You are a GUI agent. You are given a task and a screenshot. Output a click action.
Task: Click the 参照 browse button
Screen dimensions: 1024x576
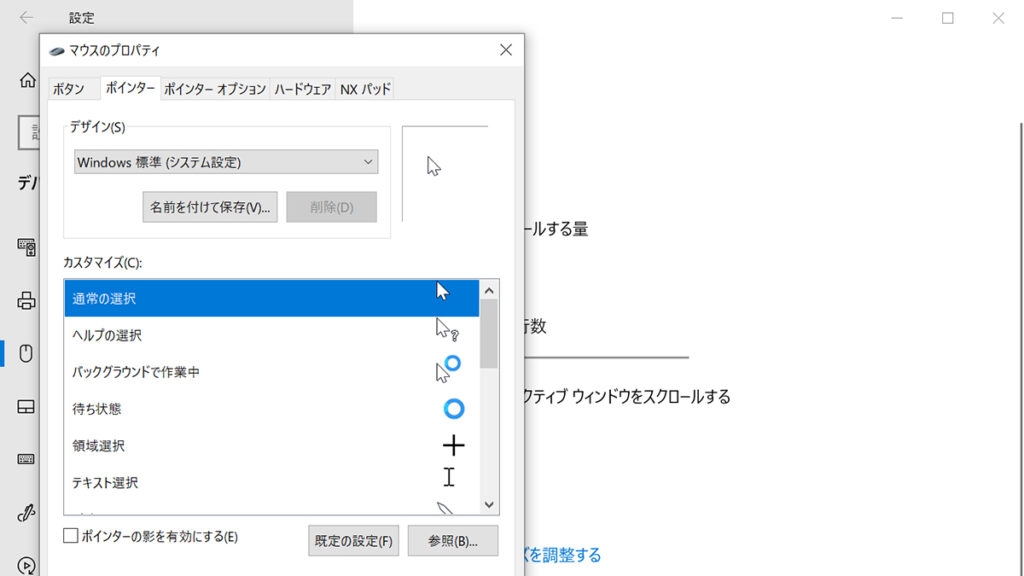point(452,541)
